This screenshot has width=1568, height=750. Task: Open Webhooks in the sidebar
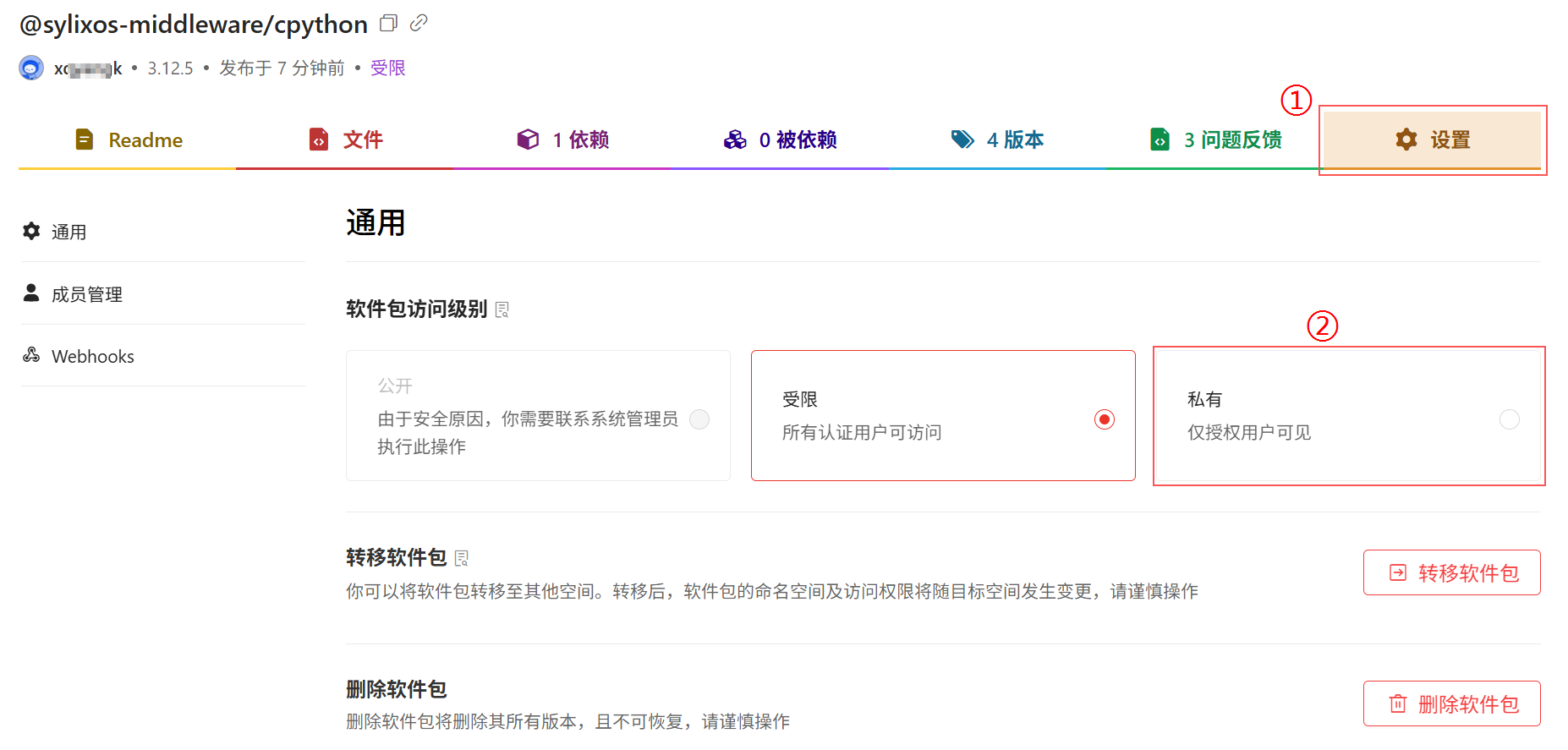coord(92,357)
